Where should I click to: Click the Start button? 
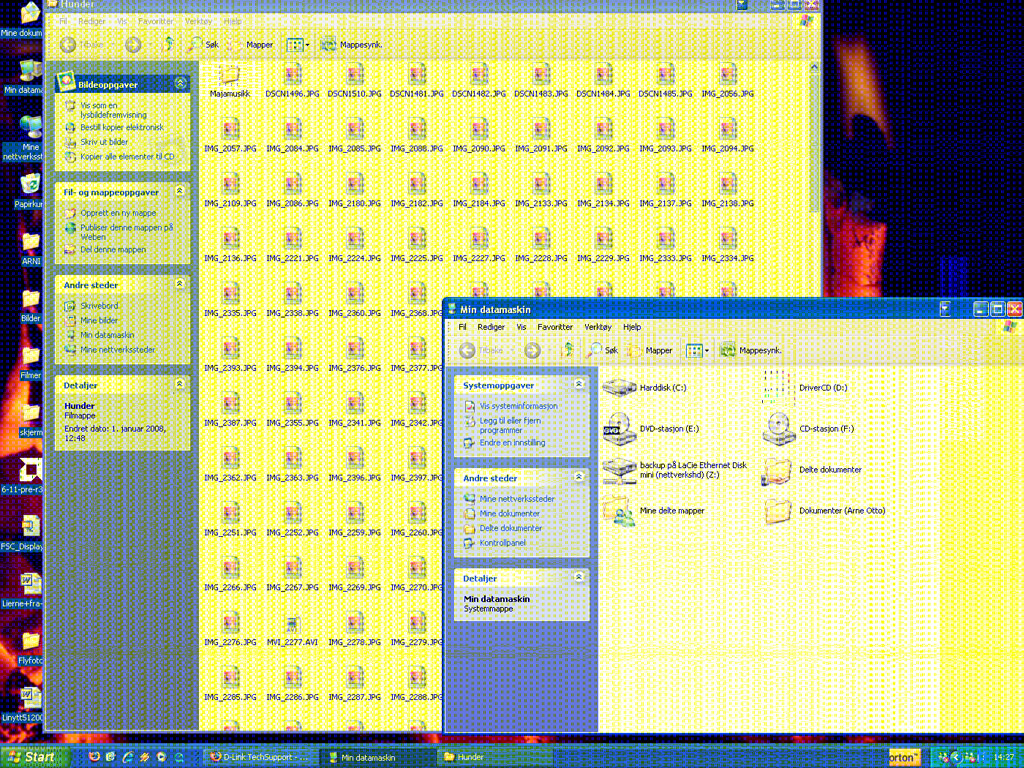(34, 758)
